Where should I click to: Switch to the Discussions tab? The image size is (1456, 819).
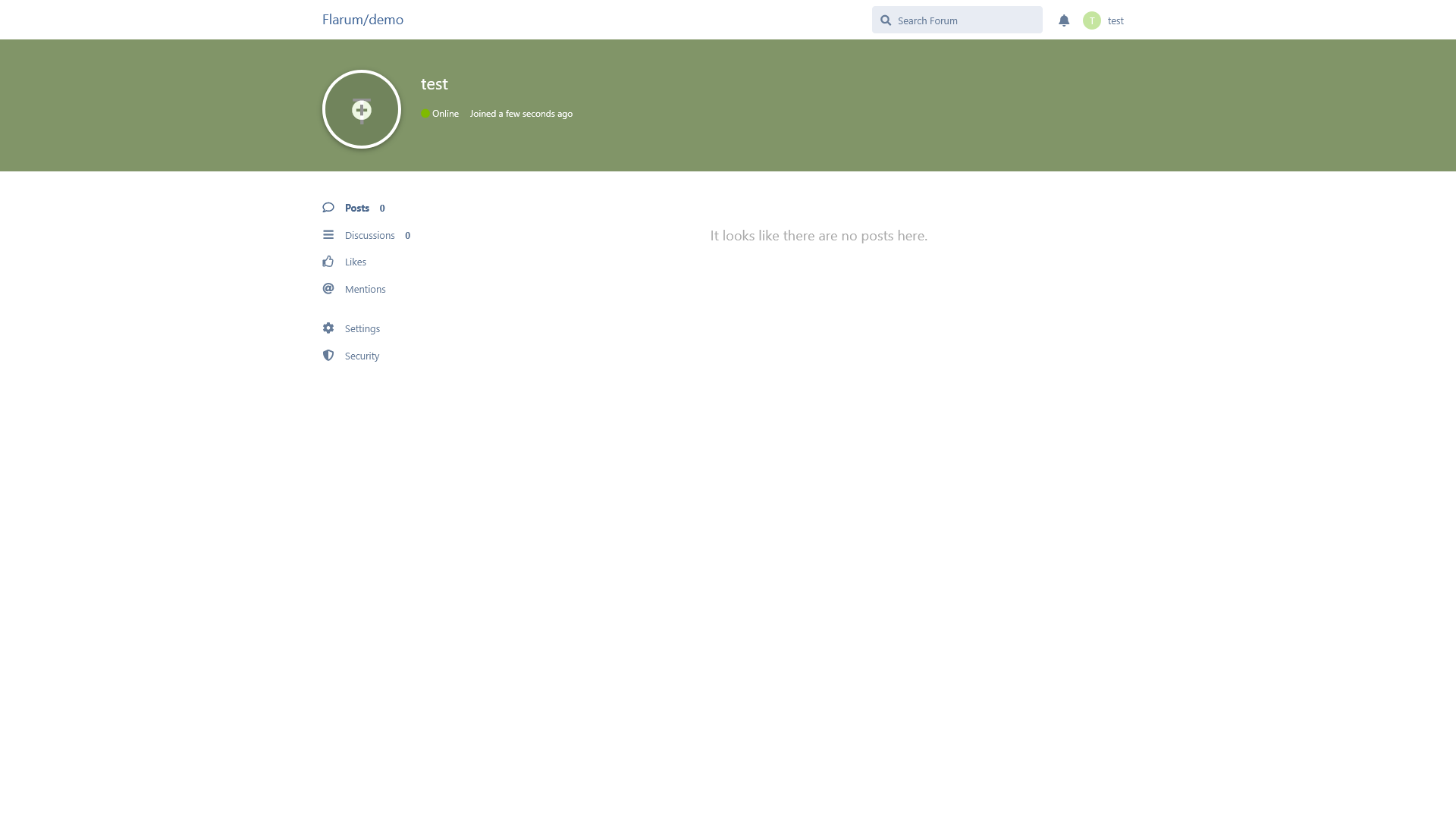tap(367, 235)
